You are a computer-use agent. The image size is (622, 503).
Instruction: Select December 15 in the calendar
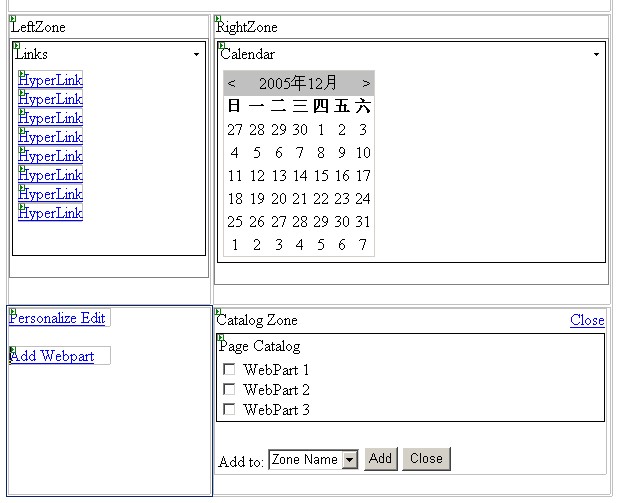321,176
